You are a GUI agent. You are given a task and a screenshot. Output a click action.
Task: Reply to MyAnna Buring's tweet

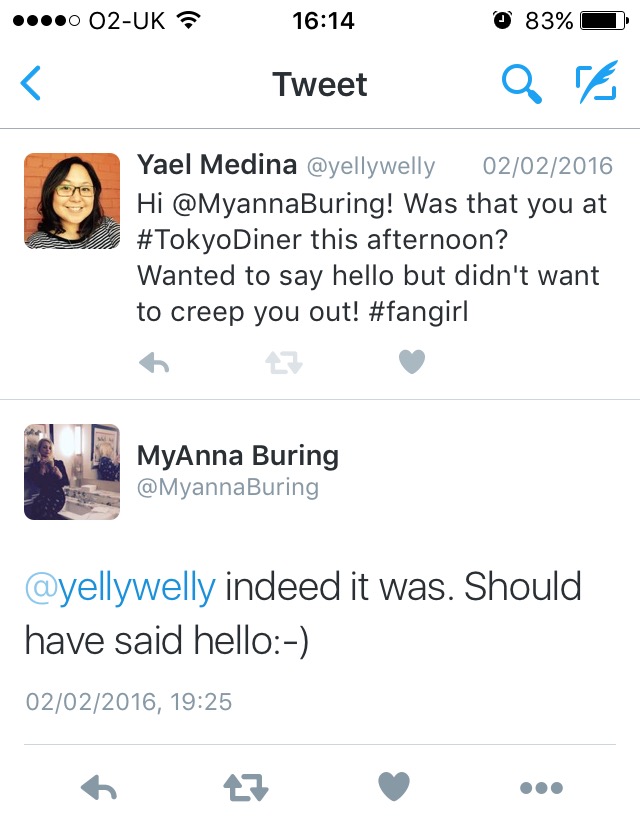click(x=98, y=788)
